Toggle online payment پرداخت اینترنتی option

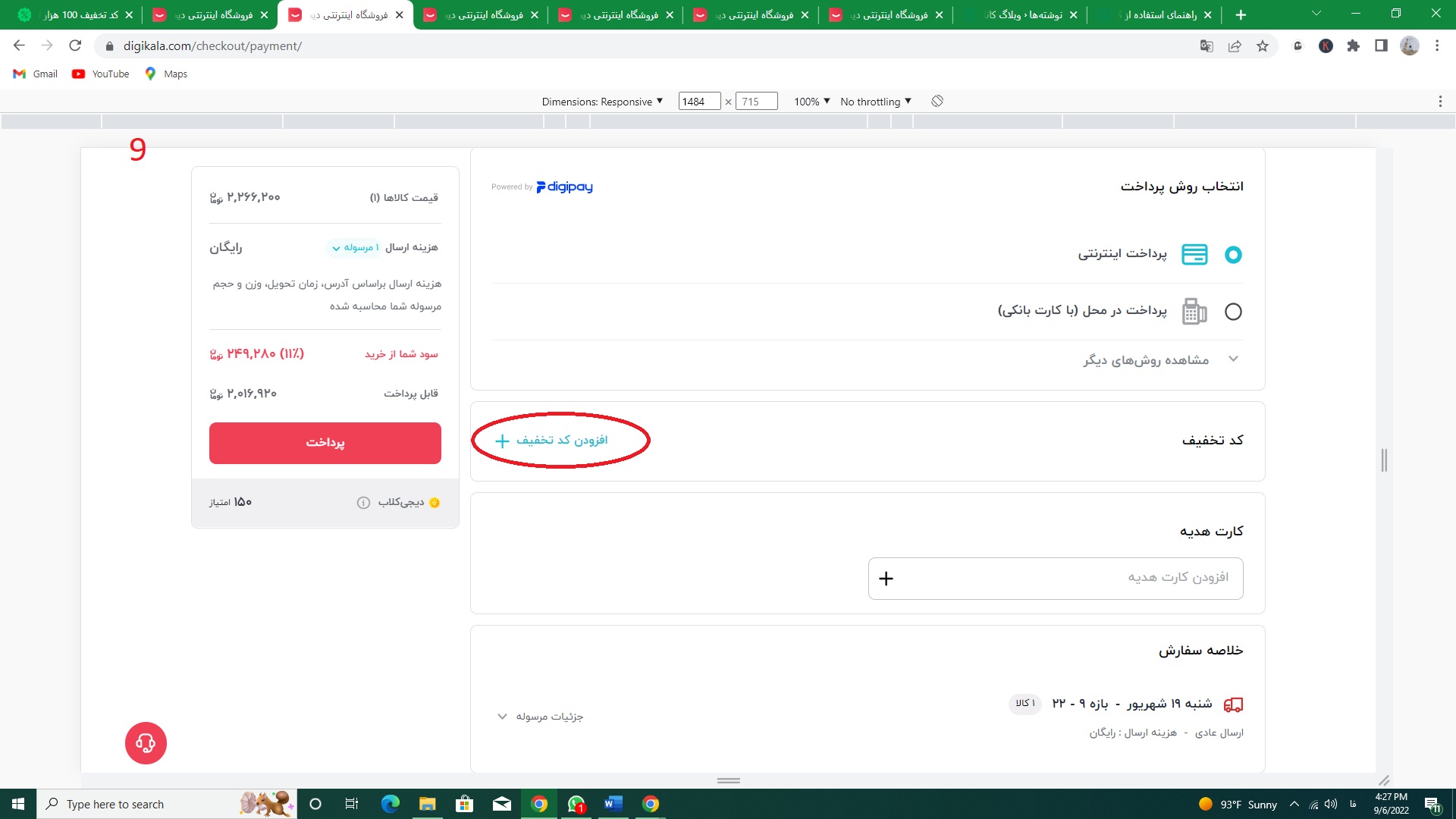pyautogui.click(x=1232, y=254)
